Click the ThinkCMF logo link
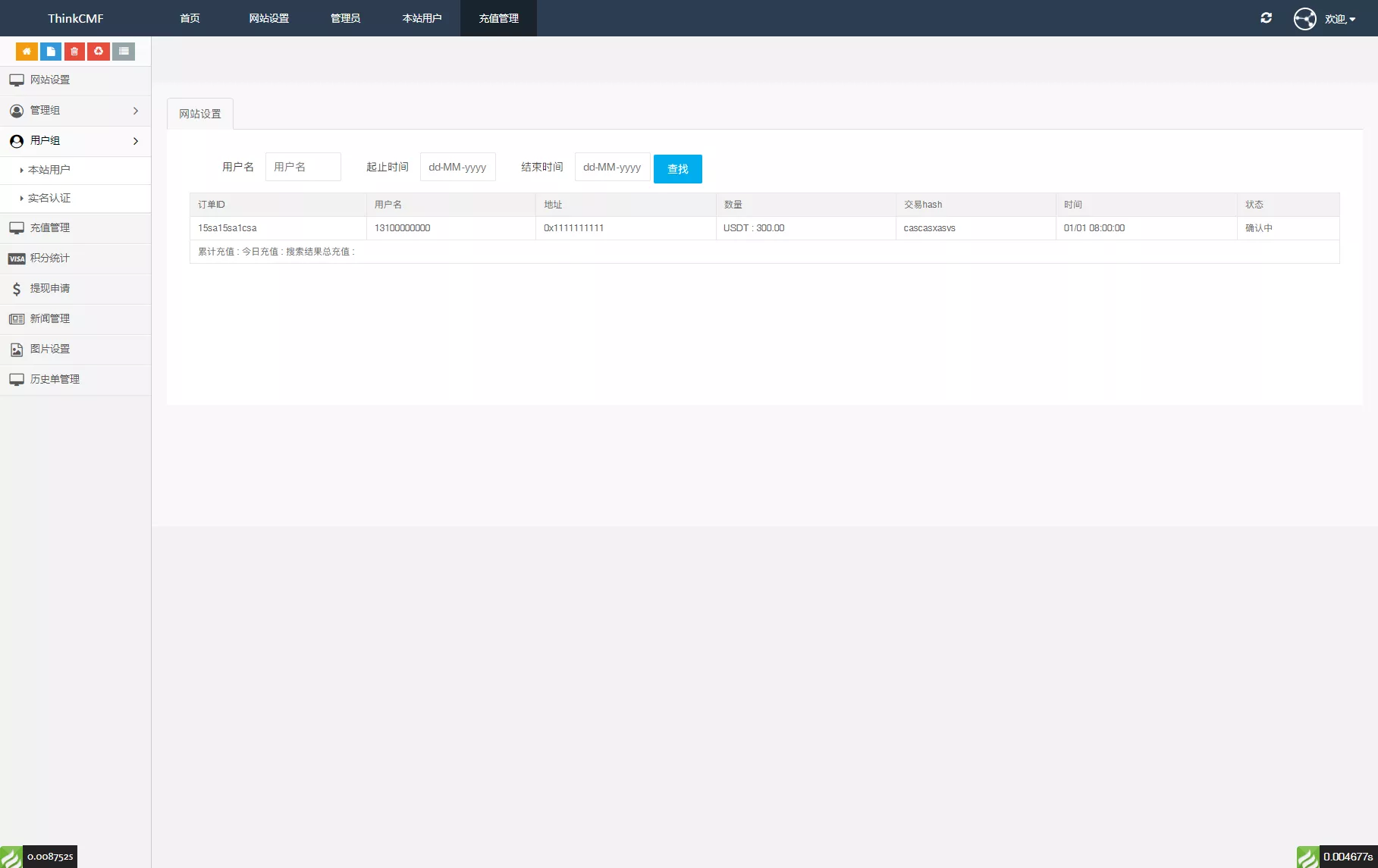The width and height of the screenshot is (1378, 868). 75,18
